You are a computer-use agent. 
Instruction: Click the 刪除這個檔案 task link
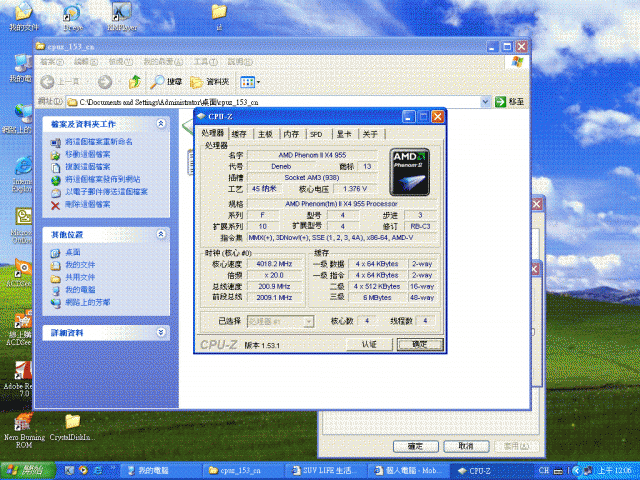88,204
